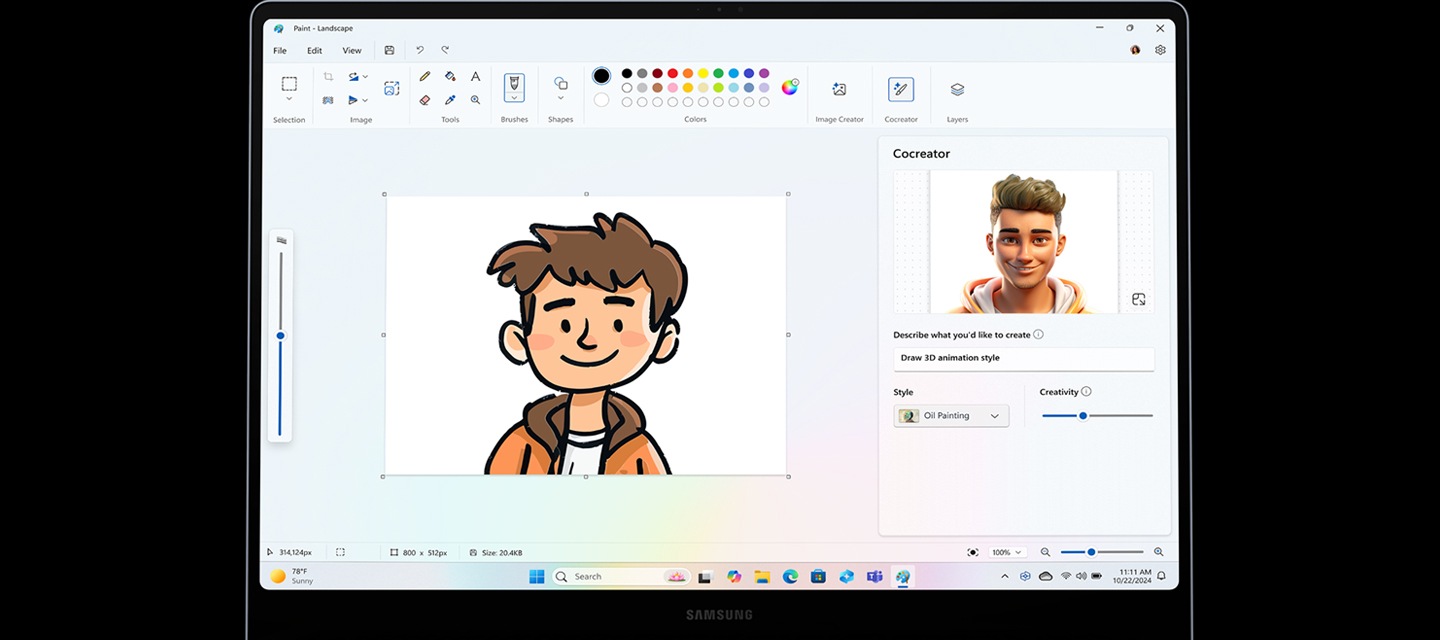This screenshot has height=640, width=1440.
Task: Pick the Color picker eyedropper tool
Action: coord(450,100)
